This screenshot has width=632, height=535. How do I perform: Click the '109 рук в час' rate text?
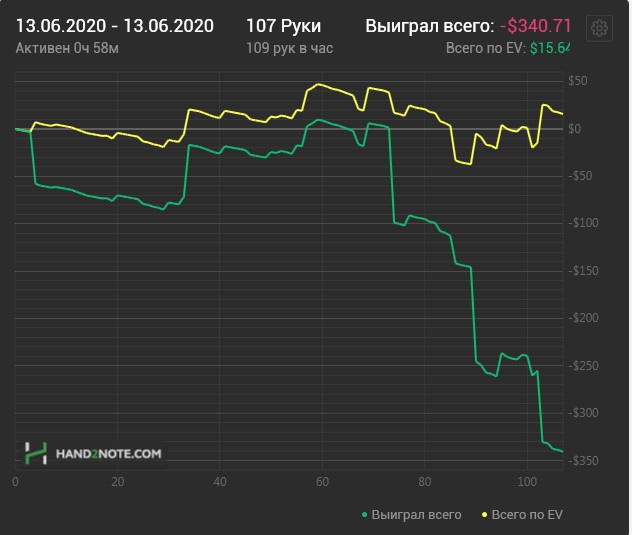tap(289, 48)
